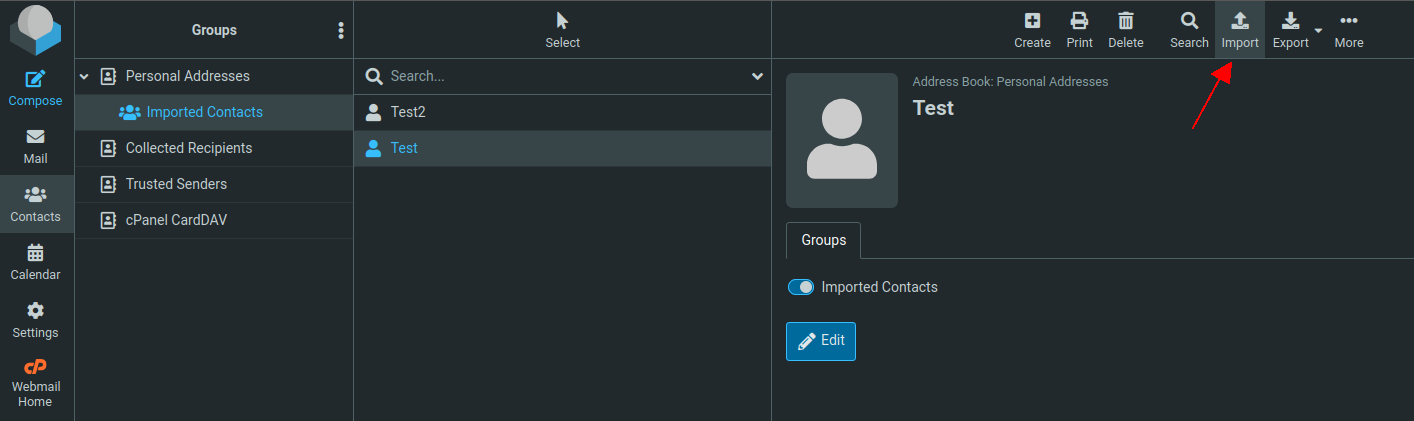Collapse the Personal Addresses tree

(84, 76)
